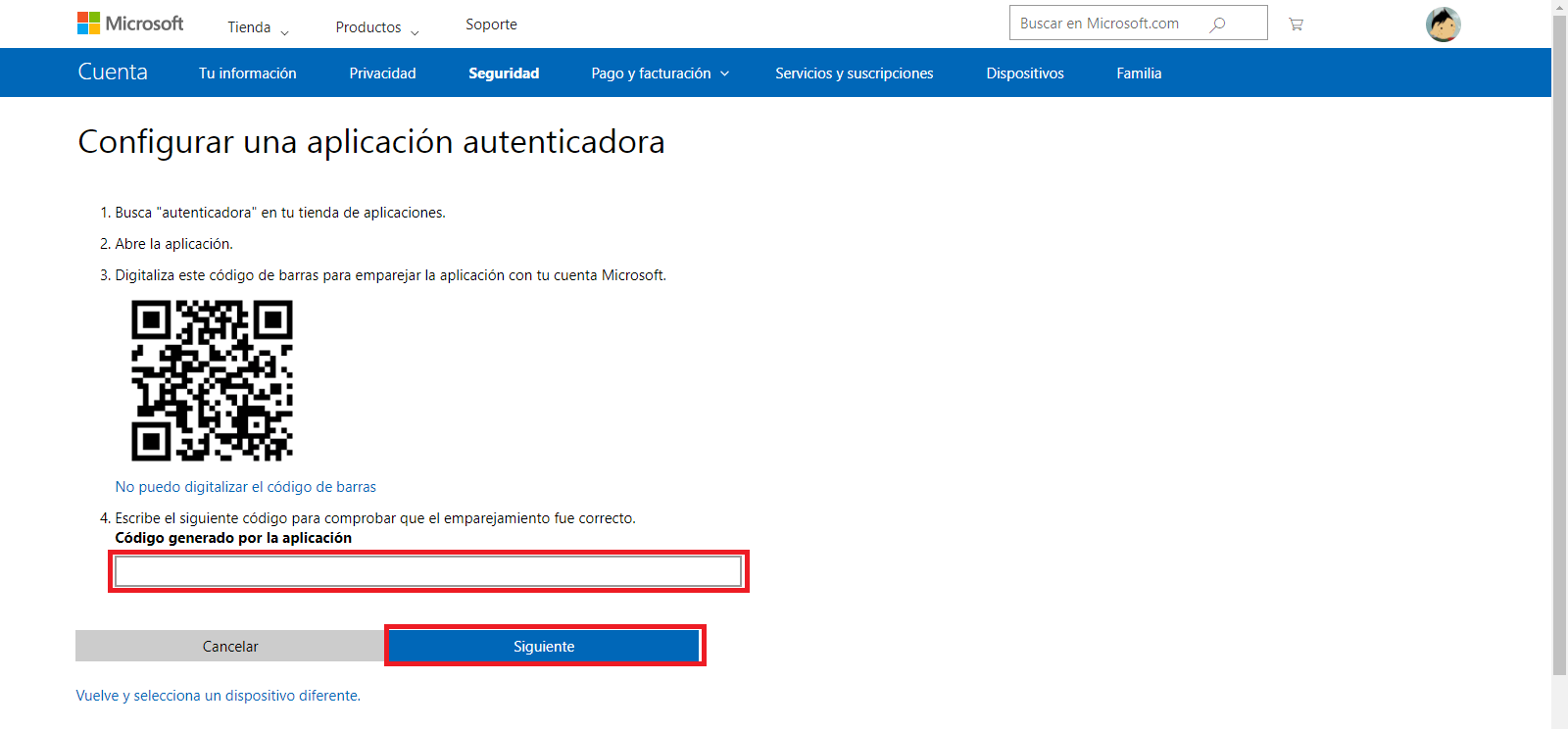
Task: Select the Seguridad tab
Action: pos(504,73)
